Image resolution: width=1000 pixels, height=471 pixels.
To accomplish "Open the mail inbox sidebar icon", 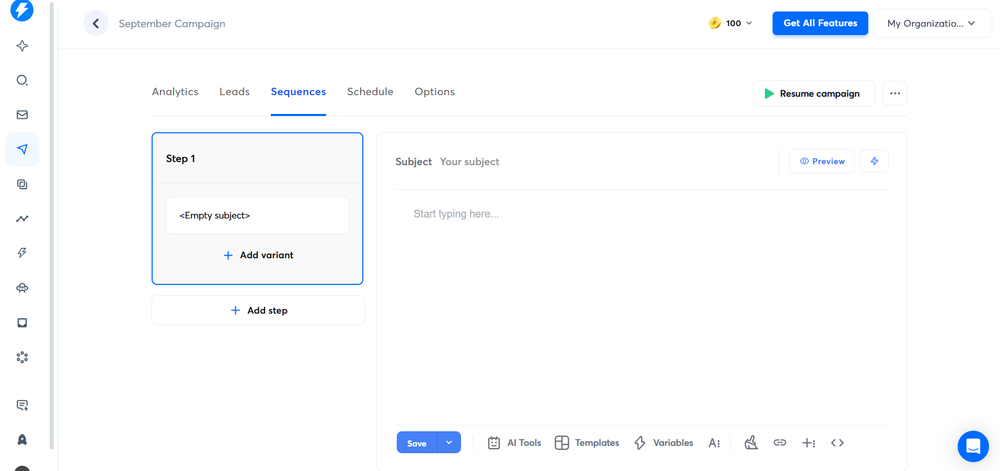I will (x=22, y=115).
